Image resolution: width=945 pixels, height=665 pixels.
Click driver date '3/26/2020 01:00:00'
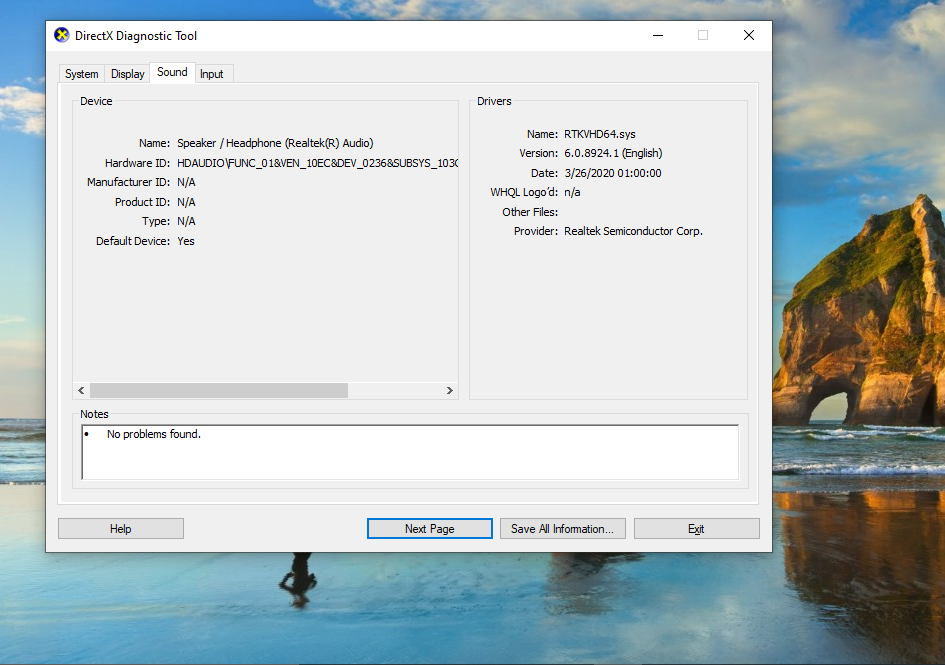[x=612, y=173]
